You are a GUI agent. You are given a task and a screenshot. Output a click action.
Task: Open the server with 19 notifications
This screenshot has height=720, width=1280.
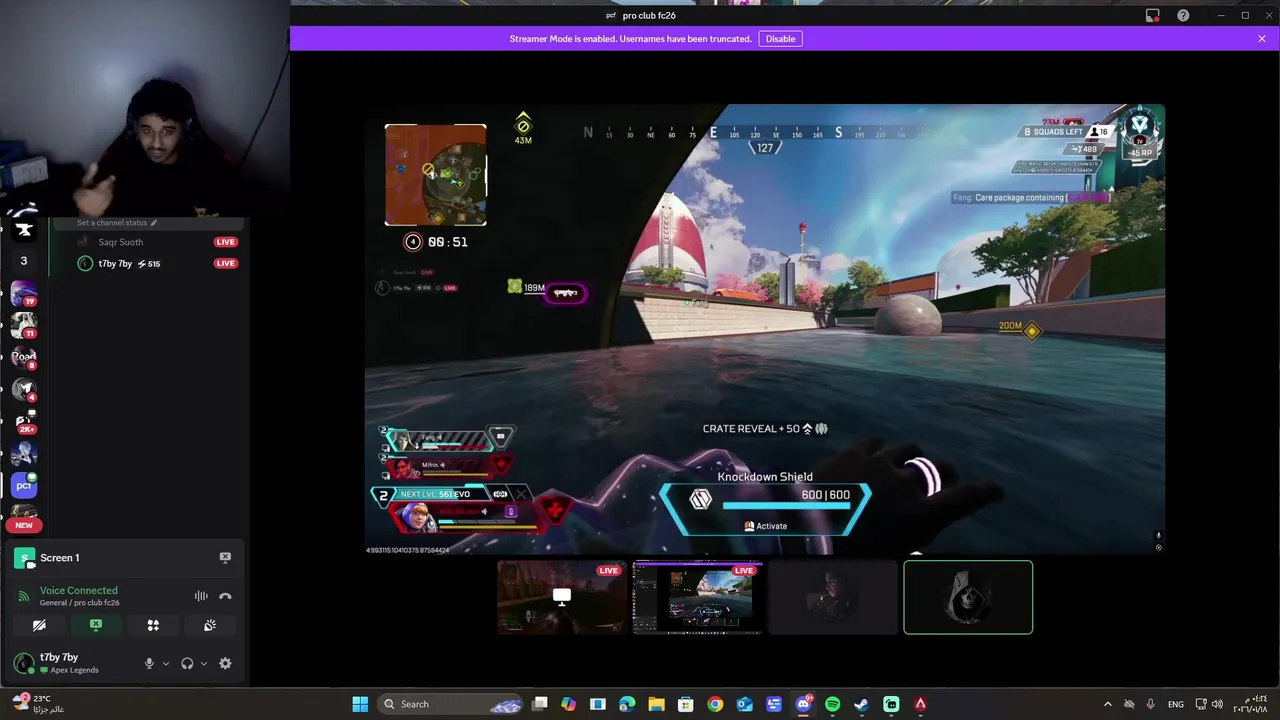[x=24, y=293]
